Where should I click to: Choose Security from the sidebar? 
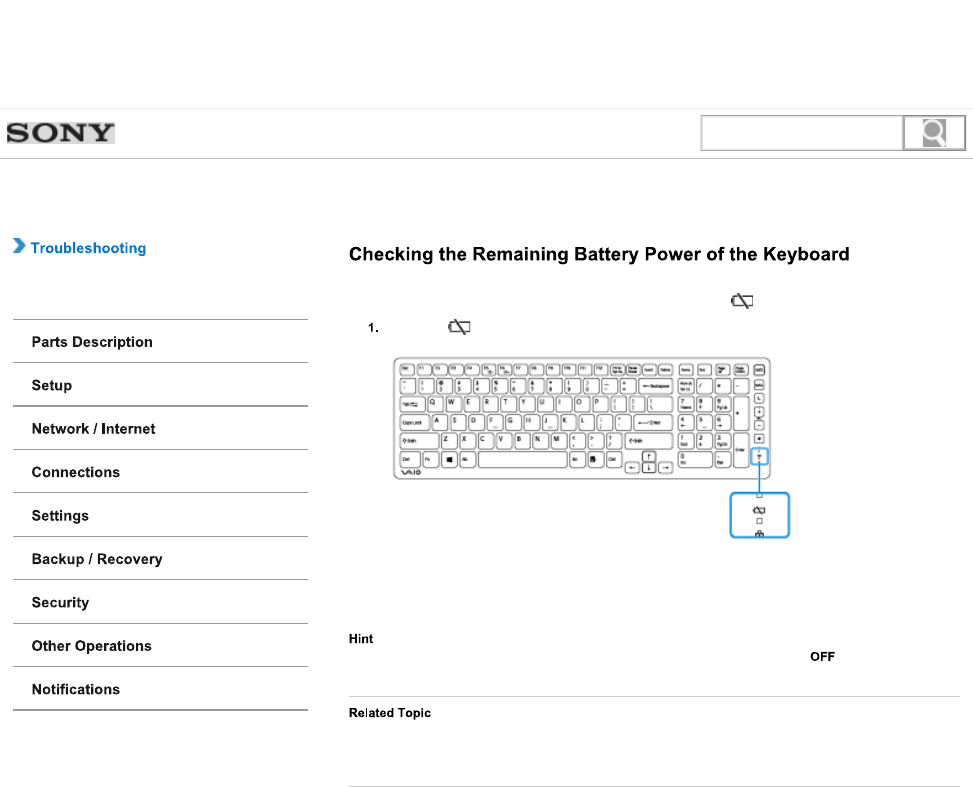pos(60,603)
